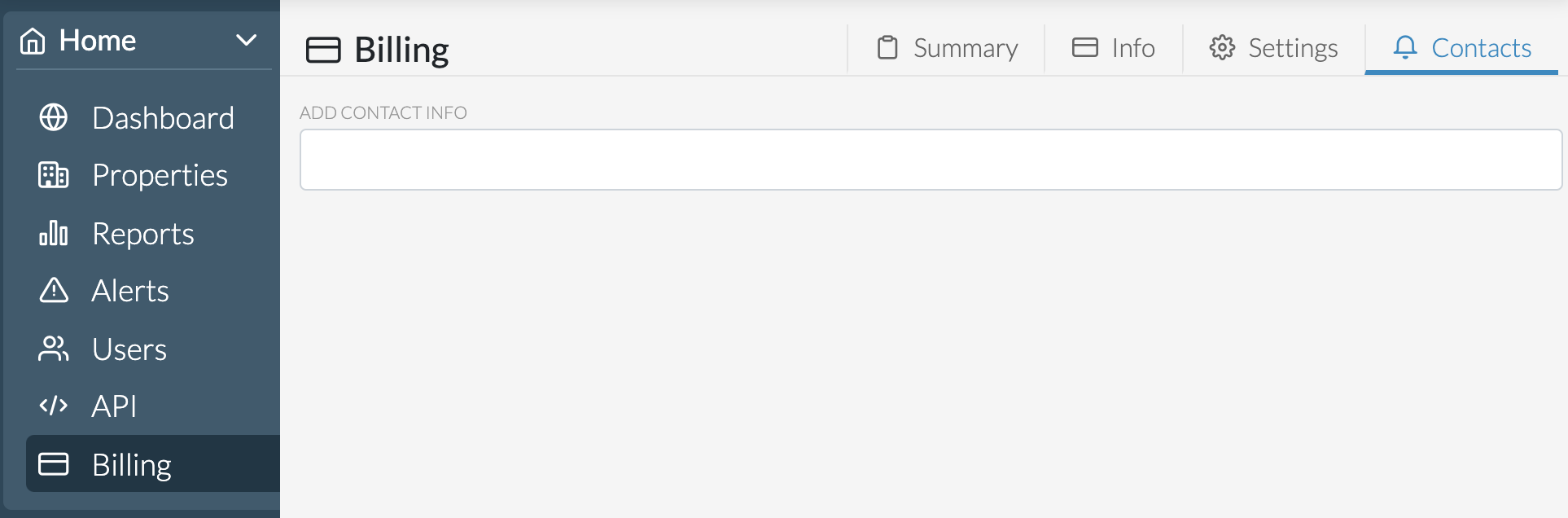Click the card icon beside the Billing heading
This screenshot has width=1568, height=518.
click(323, 50)
